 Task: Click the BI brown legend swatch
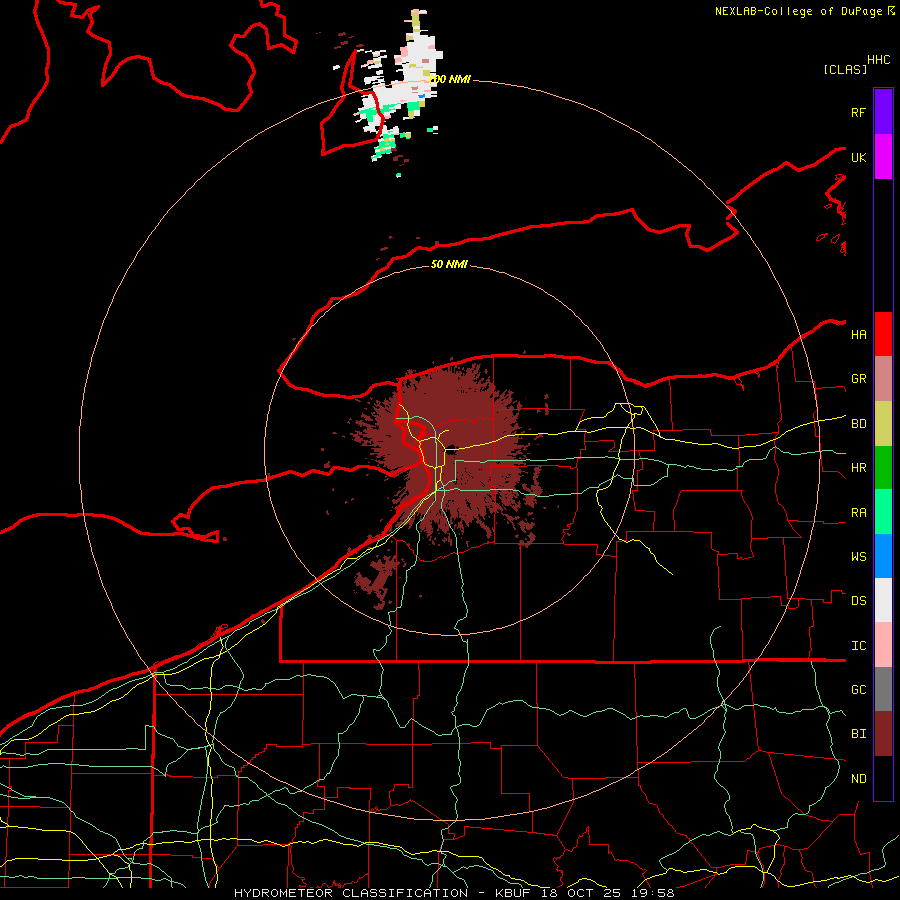pos(883,733)
